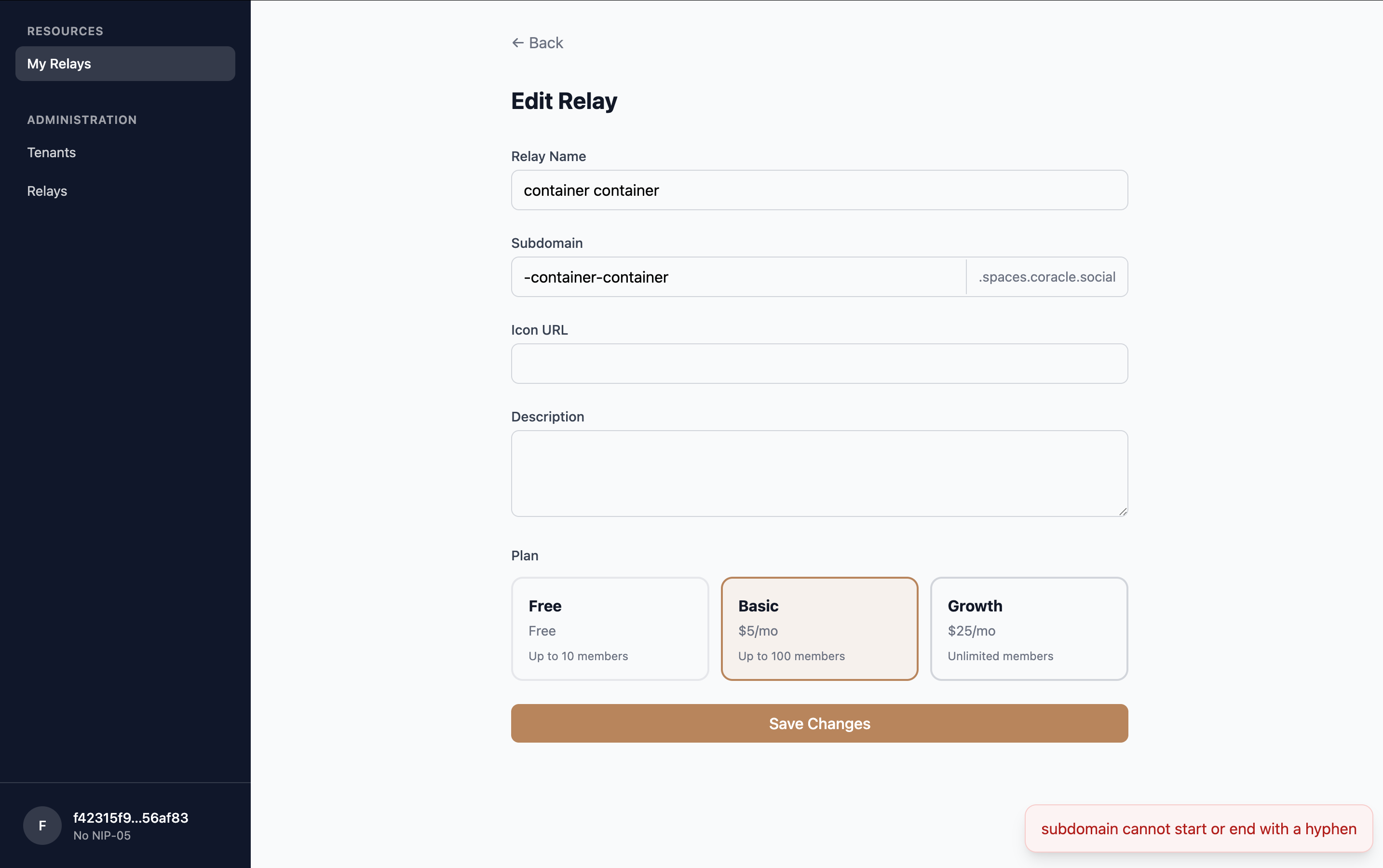
Task: Click the .spaces.coracle.social domain suffix
Action: 1046,277
